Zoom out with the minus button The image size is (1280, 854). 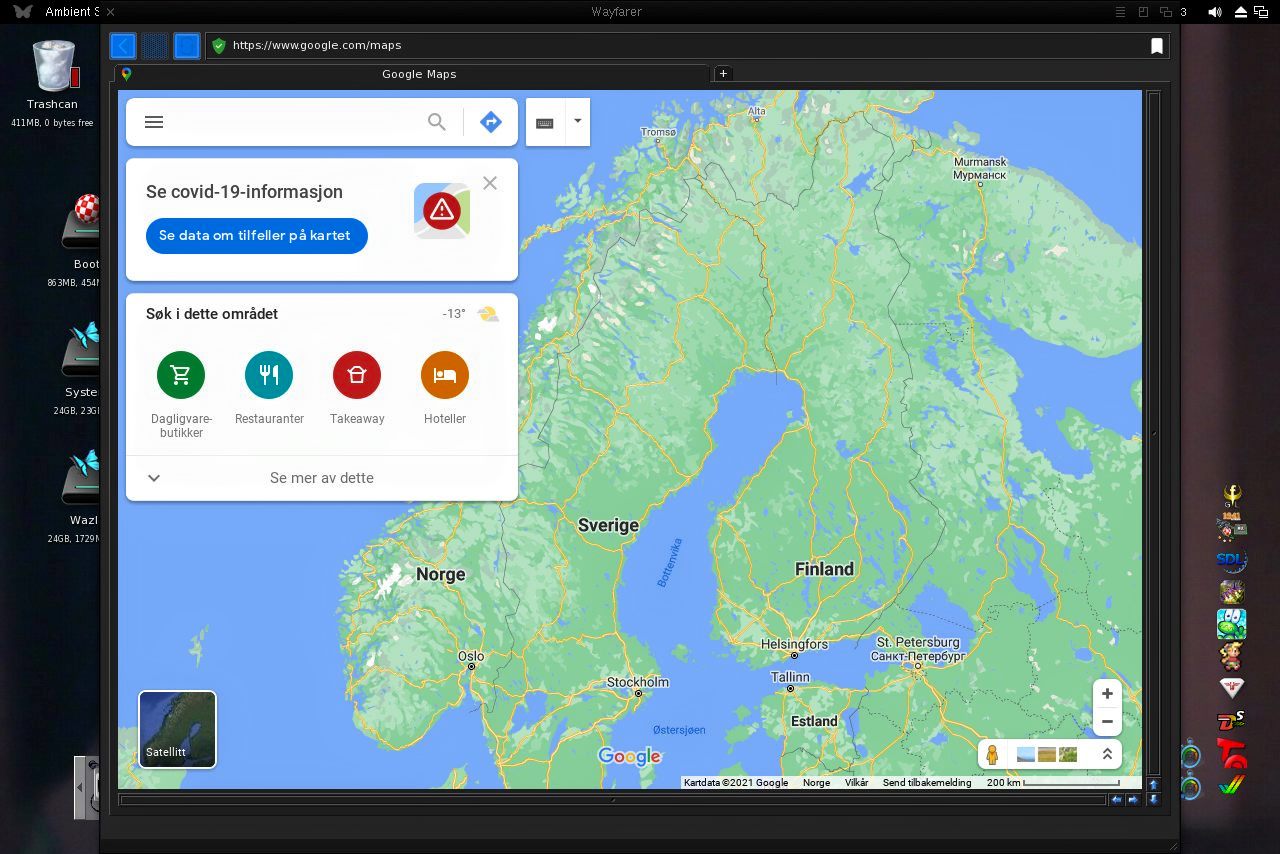click(1107, 721)
